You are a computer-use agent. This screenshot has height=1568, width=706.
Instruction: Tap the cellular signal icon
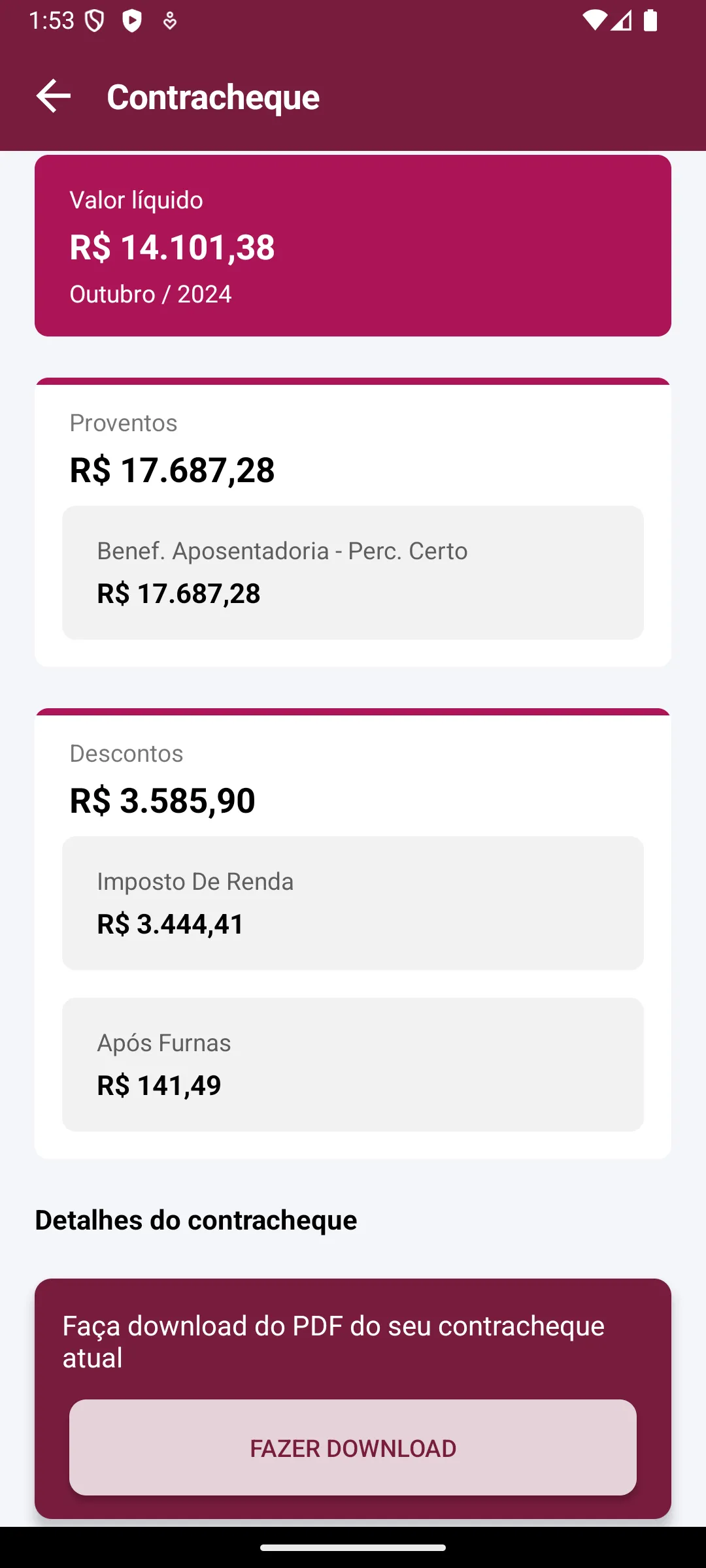click(x=622, y=20)
